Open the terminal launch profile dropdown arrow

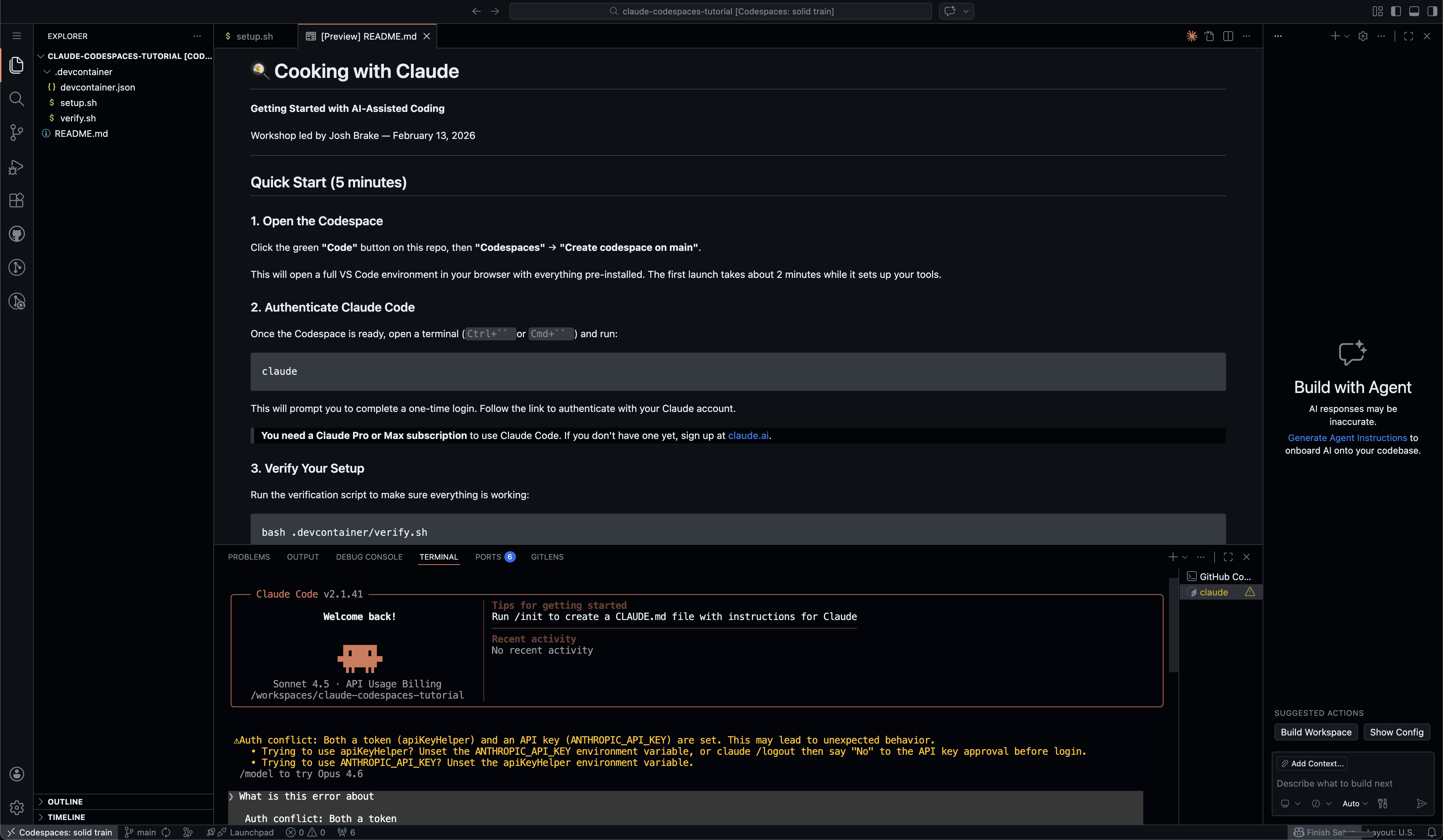coord(1185,556)
